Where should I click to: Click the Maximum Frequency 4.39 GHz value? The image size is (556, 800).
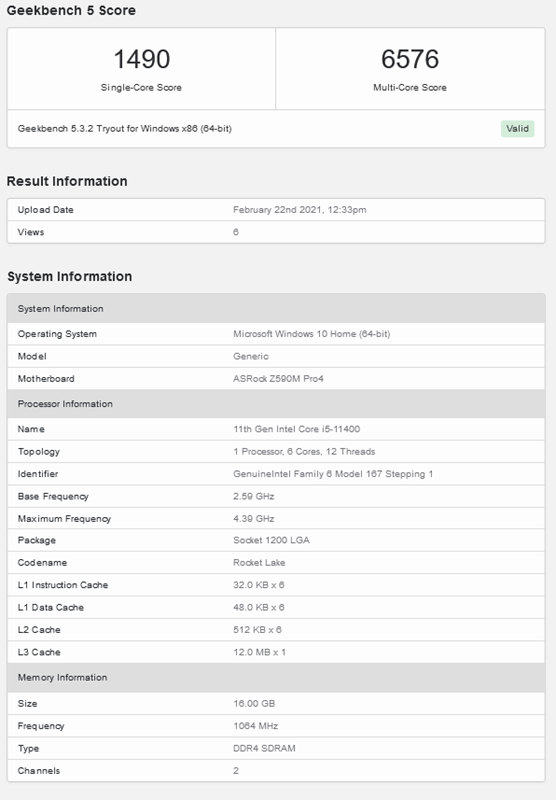coord(254,519)
